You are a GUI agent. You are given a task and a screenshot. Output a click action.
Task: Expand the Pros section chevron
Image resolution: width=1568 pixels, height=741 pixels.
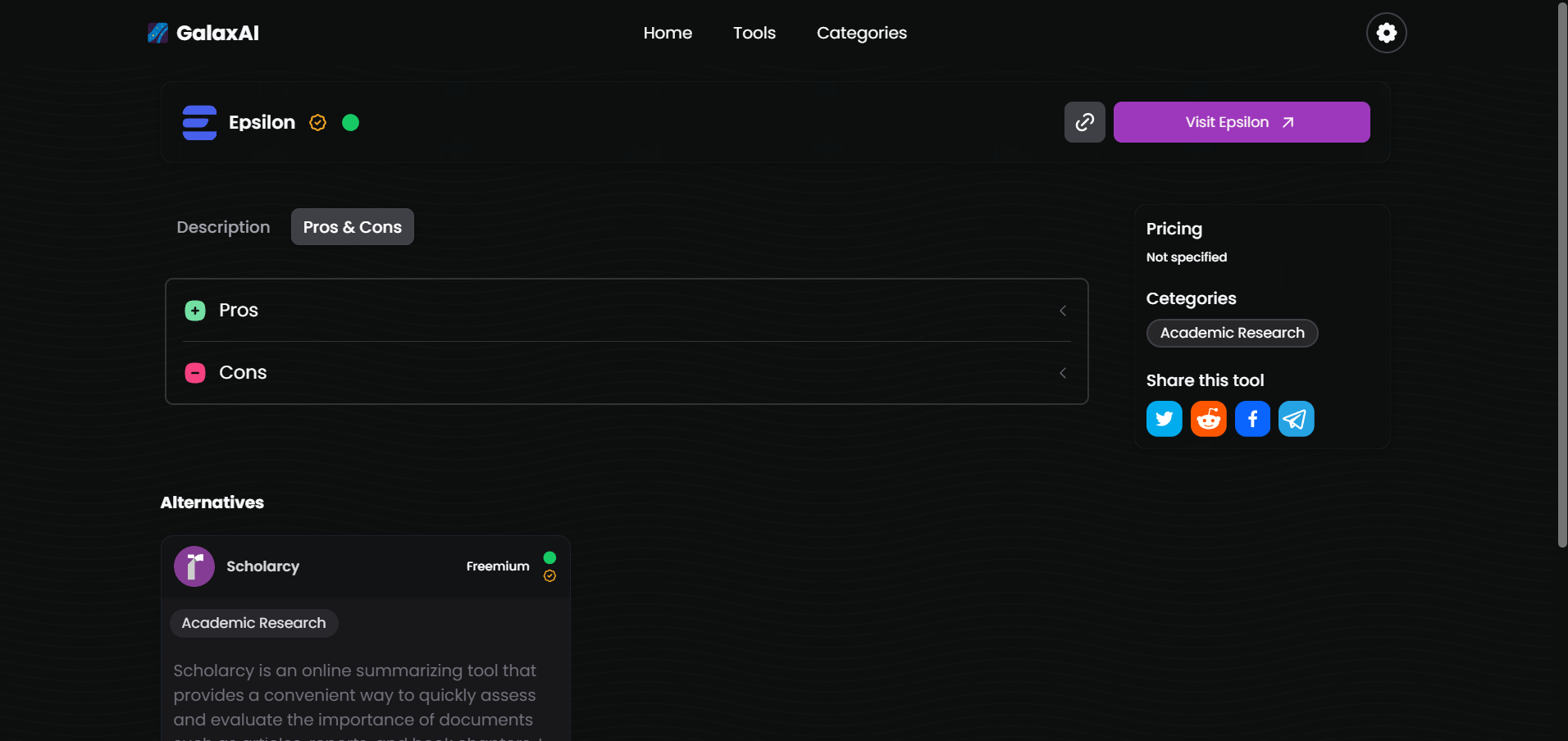(x=1063, y=311)
